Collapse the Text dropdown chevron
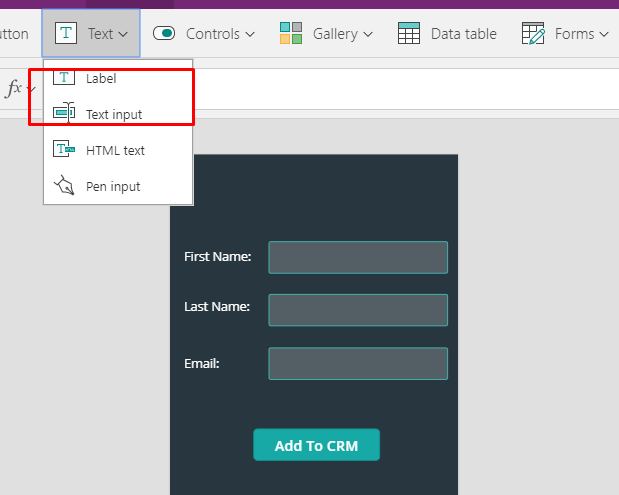This screenshot has height=495, width=619. pyautogui.click(x=123, y=34)
